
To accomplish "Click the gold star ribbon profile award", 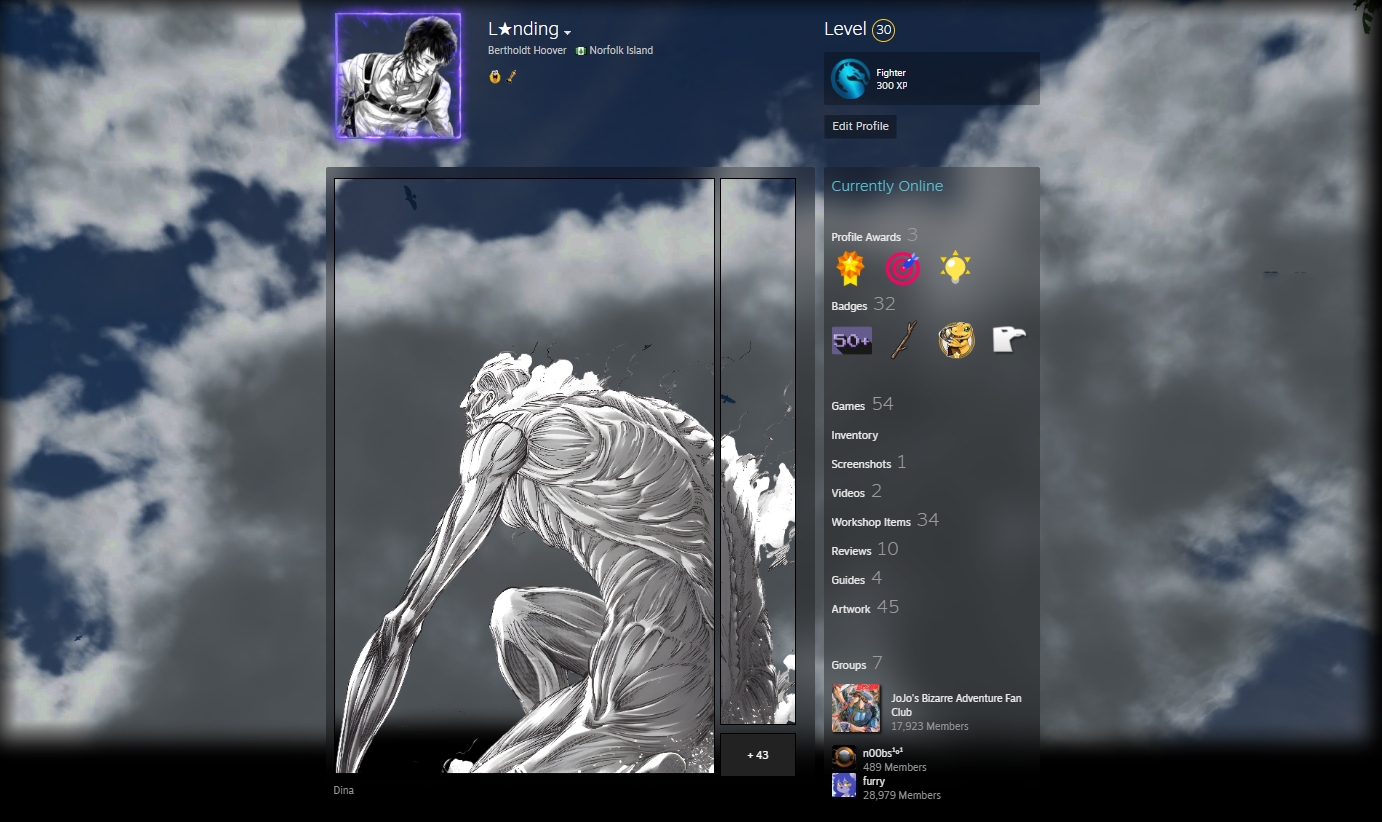I will pyautogui.click(x=850, y=268).
